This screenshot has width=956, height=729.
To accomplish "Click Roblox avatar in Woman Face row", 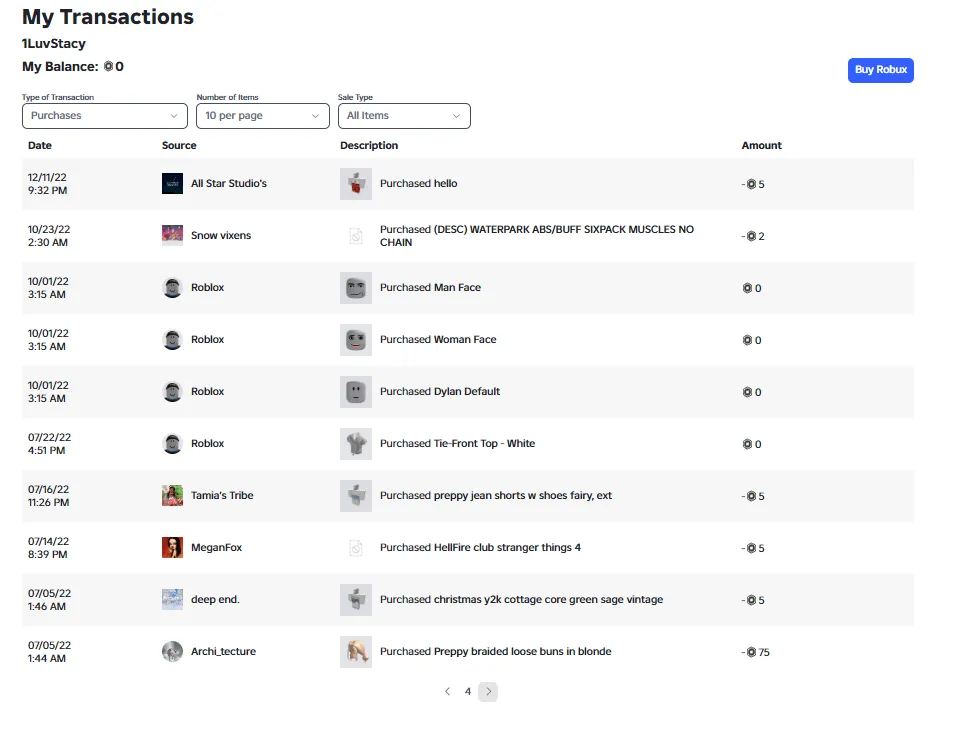I will pyautogui.click(x=172, y=340).
